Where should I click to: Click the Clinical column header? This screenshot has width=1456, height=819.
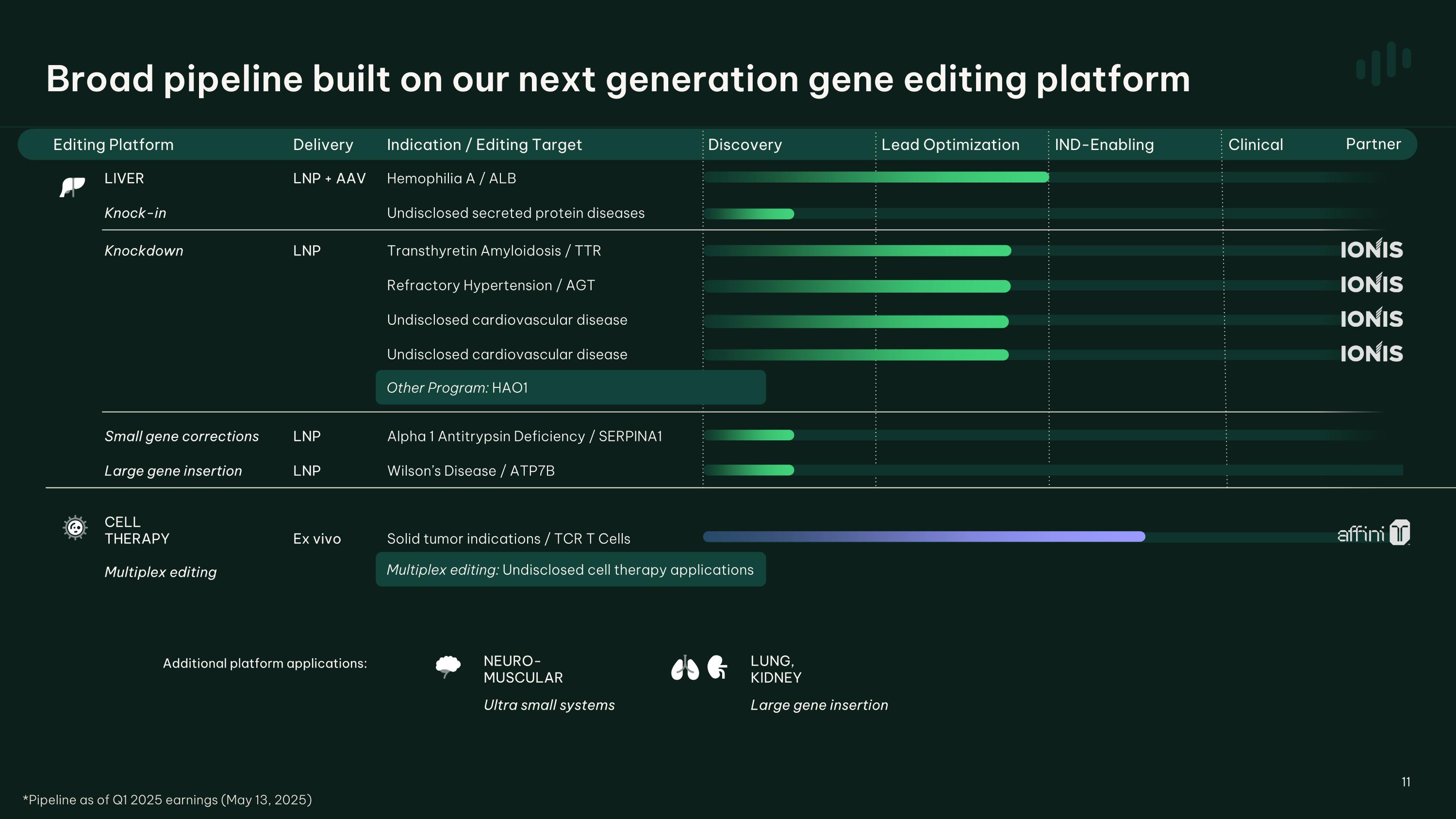1256,145
